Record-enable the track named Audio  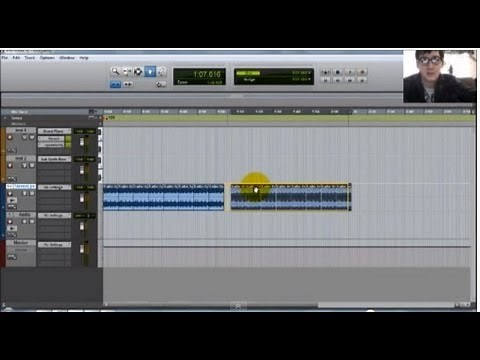(x=10, y=221)
